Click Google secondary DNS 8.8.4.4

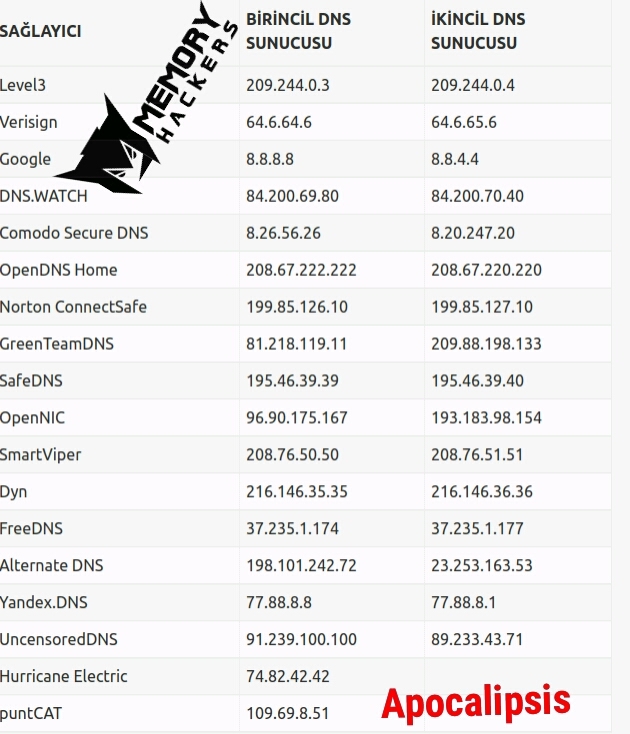pyautogui.click(x=454, y=159)
